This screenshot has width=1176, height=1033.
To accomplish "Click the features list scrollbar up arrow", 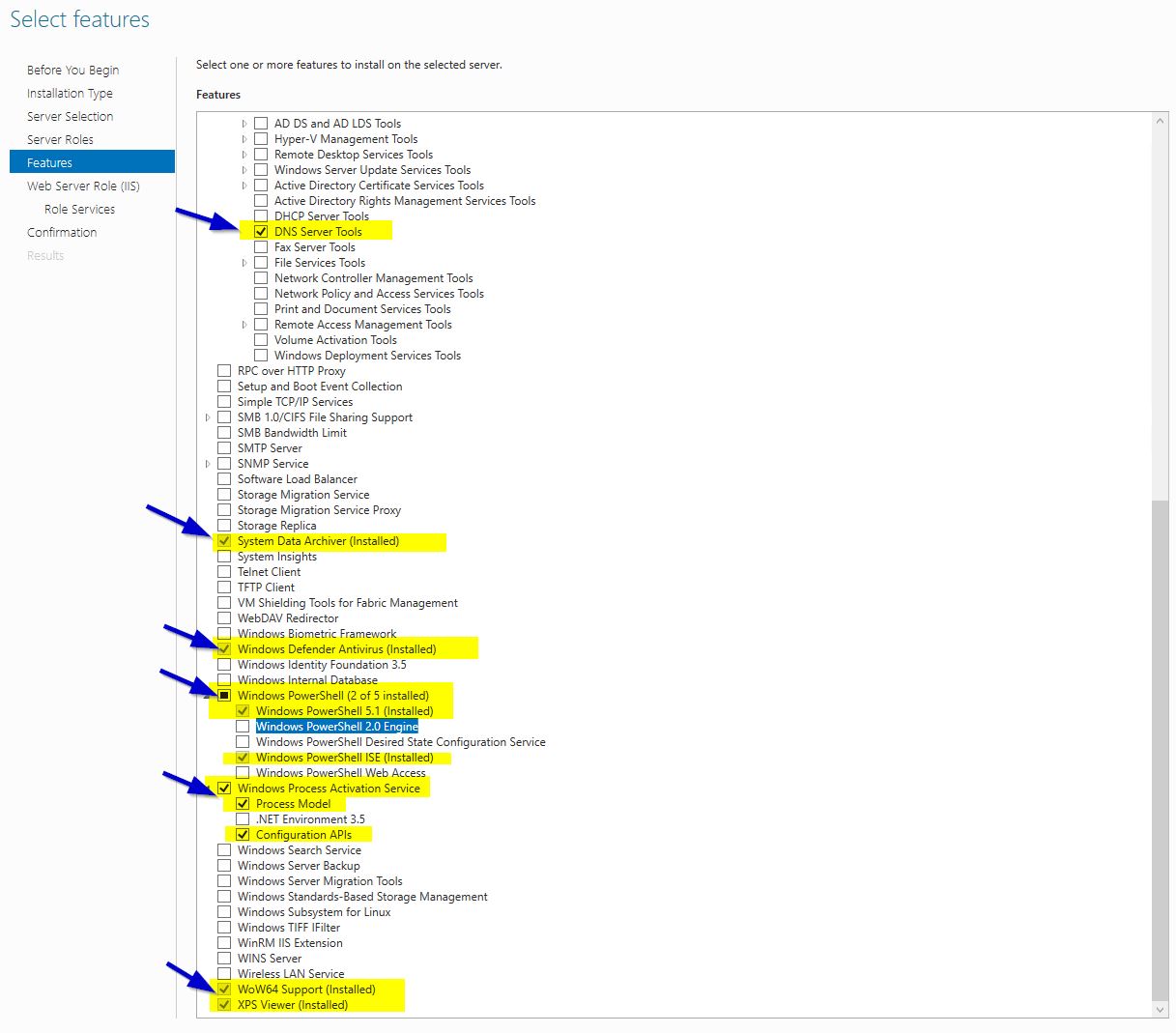I will pyautogui.click(x=1161, y=121).
